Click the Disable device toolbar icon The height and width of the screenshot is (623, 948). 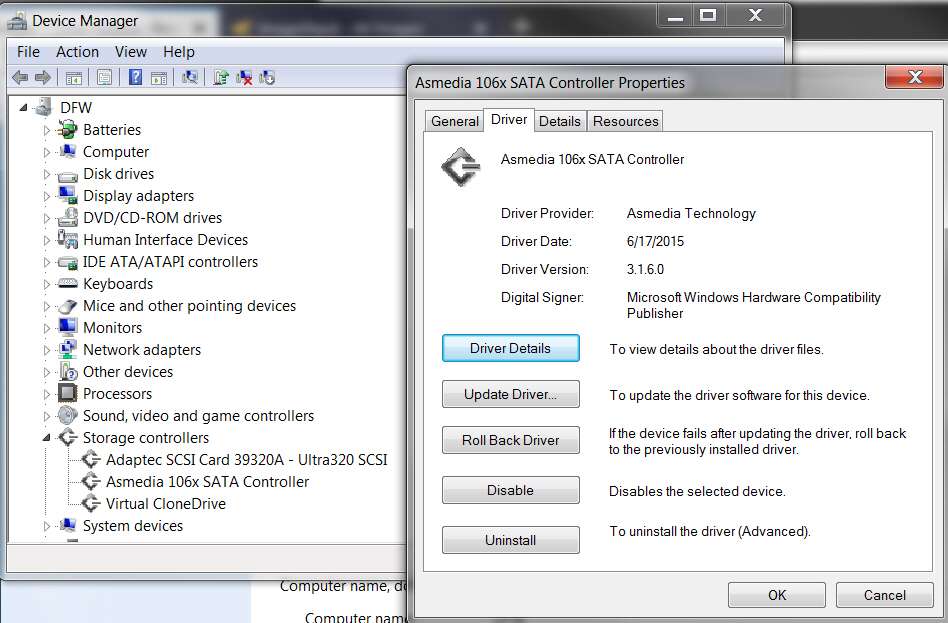point(267,77)
